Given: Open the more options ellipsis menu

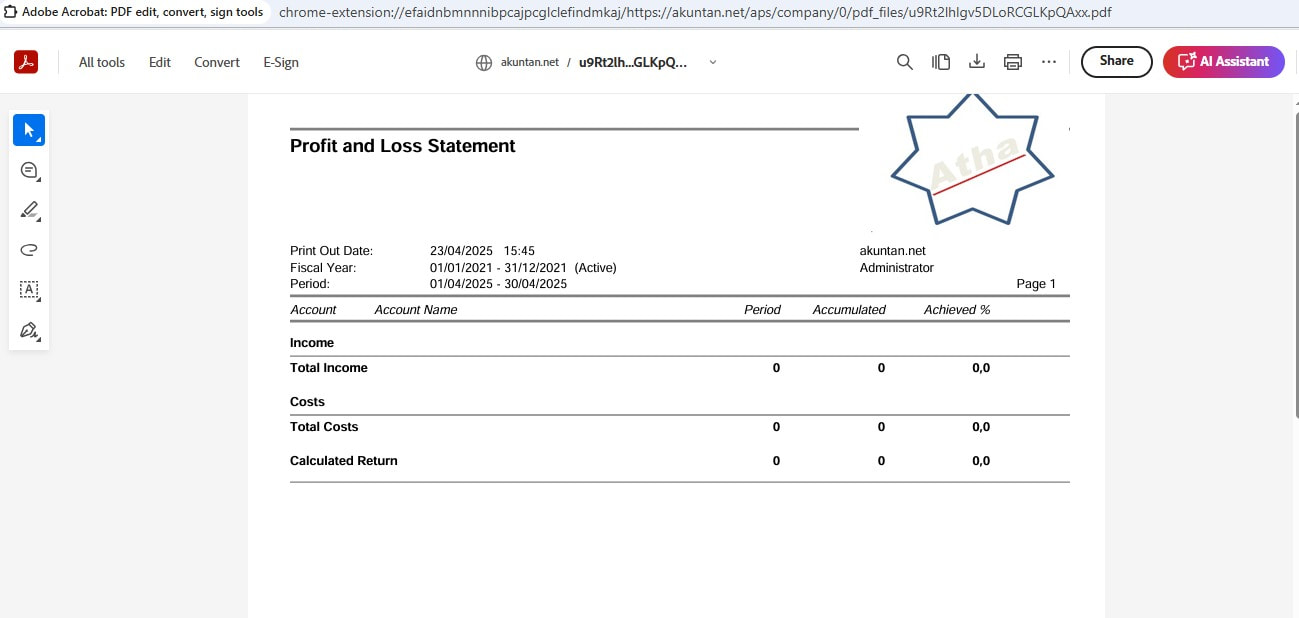Looking at the screenshot, I should [1049, 62].
